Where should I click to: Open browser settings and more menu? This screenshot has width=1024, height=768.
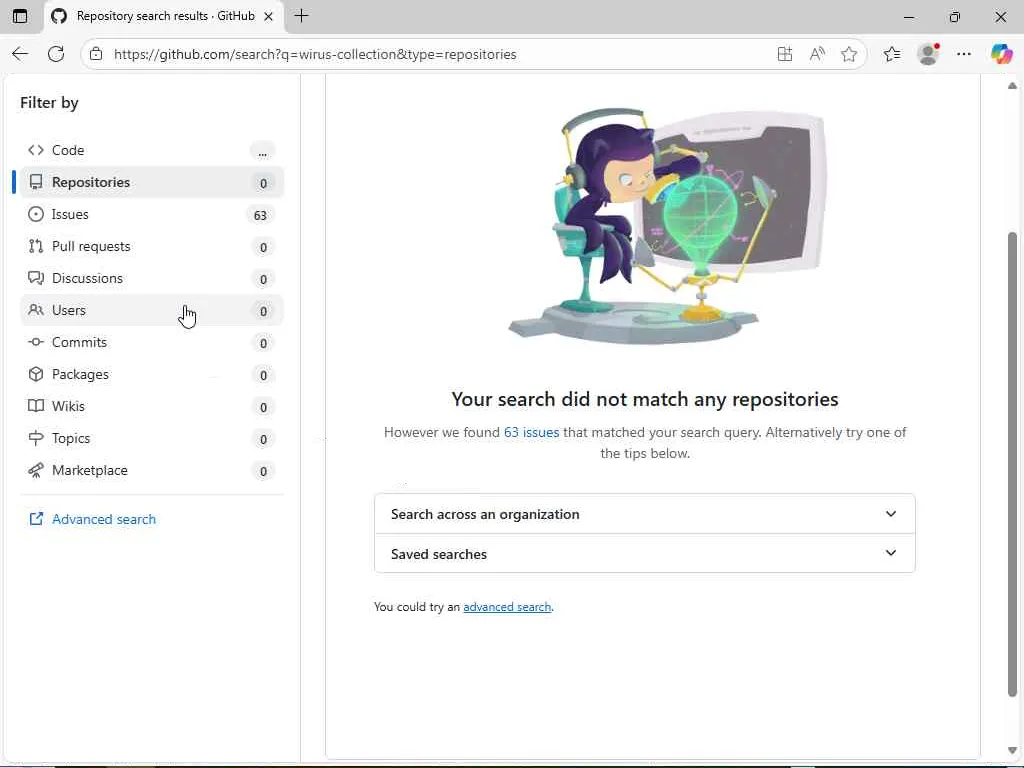tap(964, 54)
